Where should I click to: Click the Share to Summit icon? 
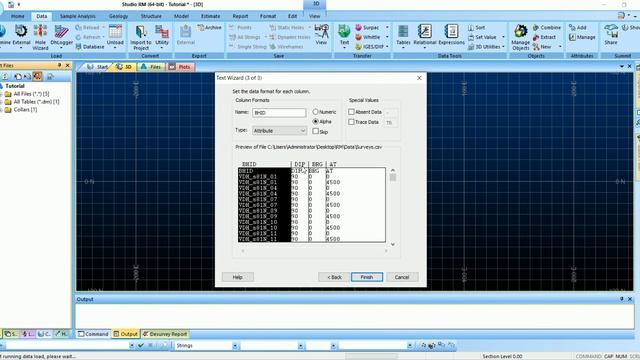coord(611,34)
